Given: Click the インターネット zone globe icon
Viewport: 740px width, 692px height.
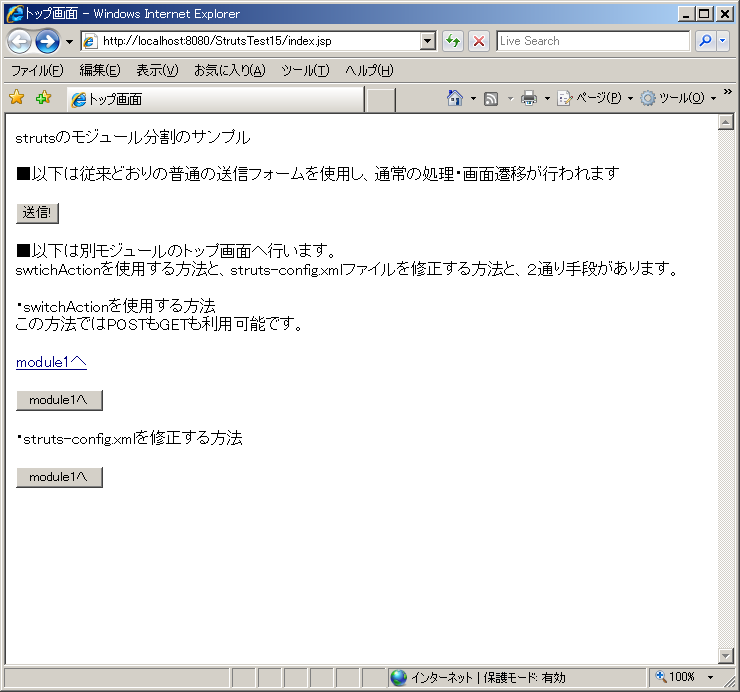Looking at the screenshot, I should (x=399, y=678).
